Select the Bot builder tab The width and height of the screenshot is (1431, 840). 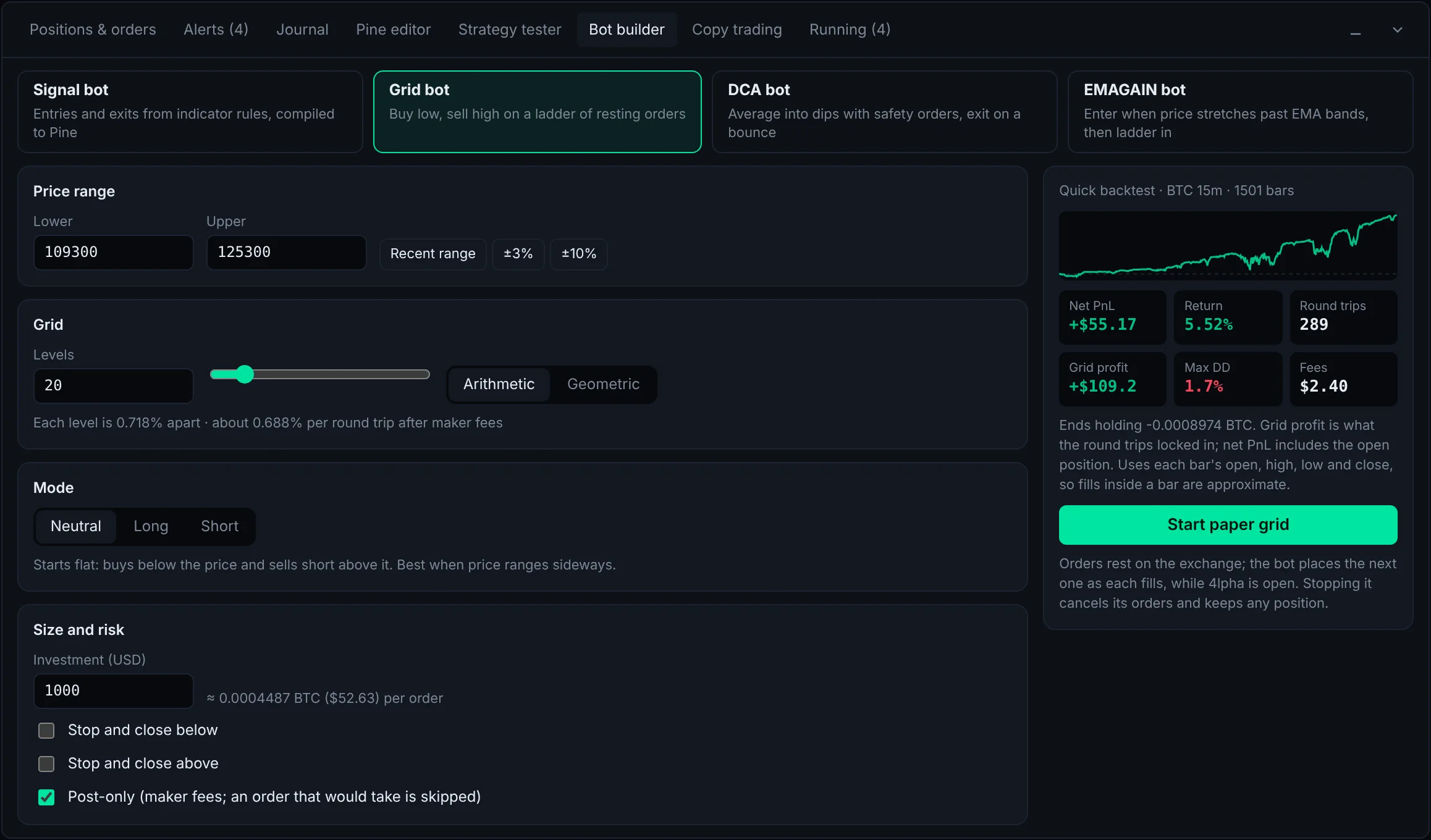[x=627, y=30]
